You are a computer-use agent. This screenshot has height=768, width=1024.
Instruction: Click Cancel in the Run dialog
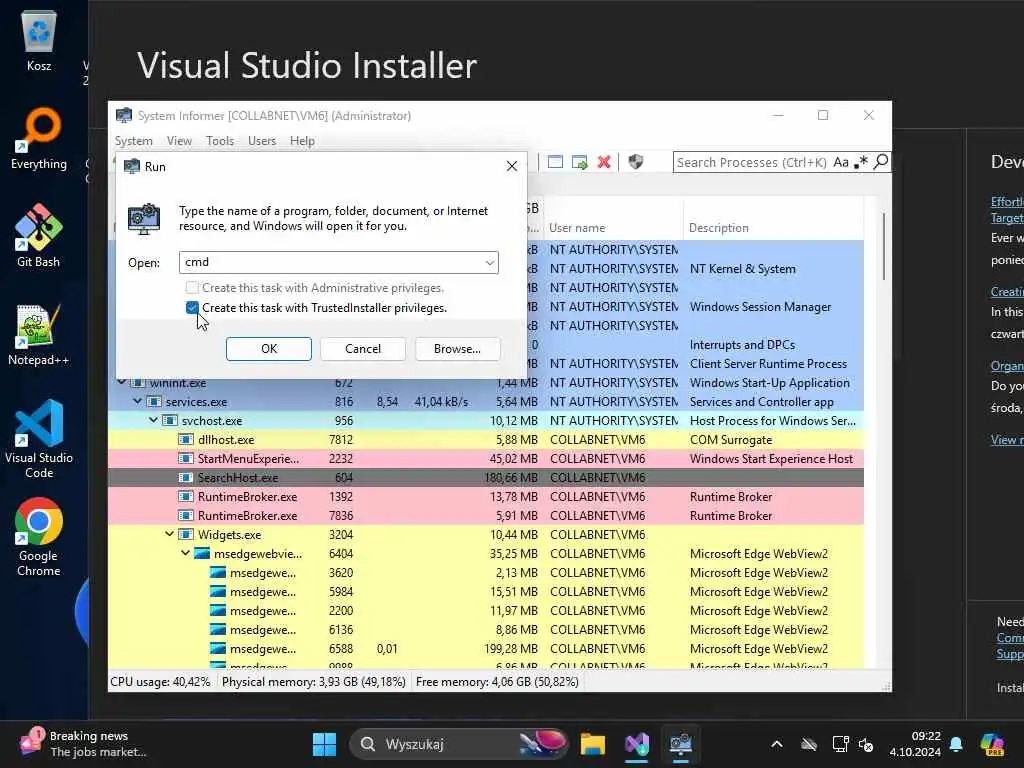[x=363, y=349]
